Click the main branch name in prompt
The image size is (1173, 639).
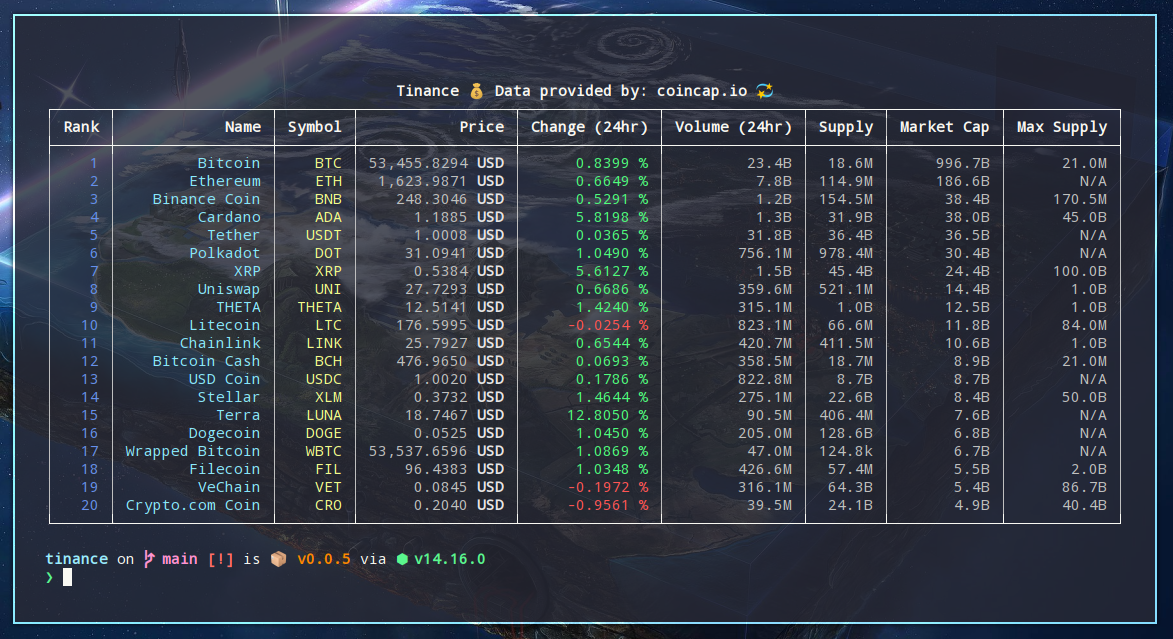(x=180, y=559)
